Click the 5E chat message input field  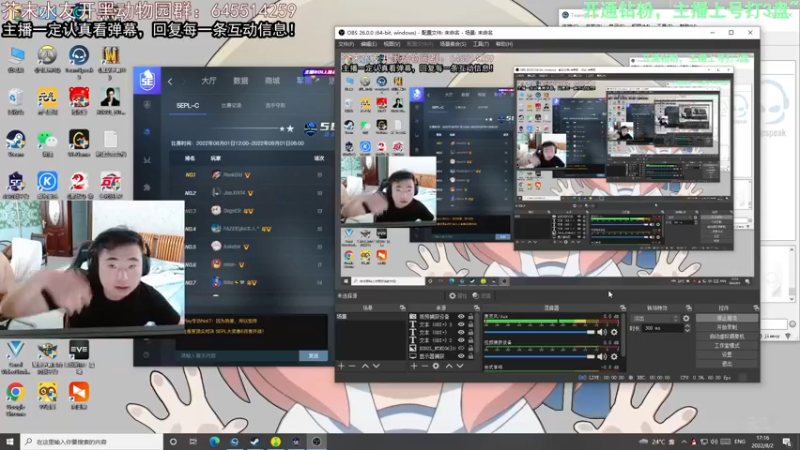pyautogui.click(x=237, y=356)
